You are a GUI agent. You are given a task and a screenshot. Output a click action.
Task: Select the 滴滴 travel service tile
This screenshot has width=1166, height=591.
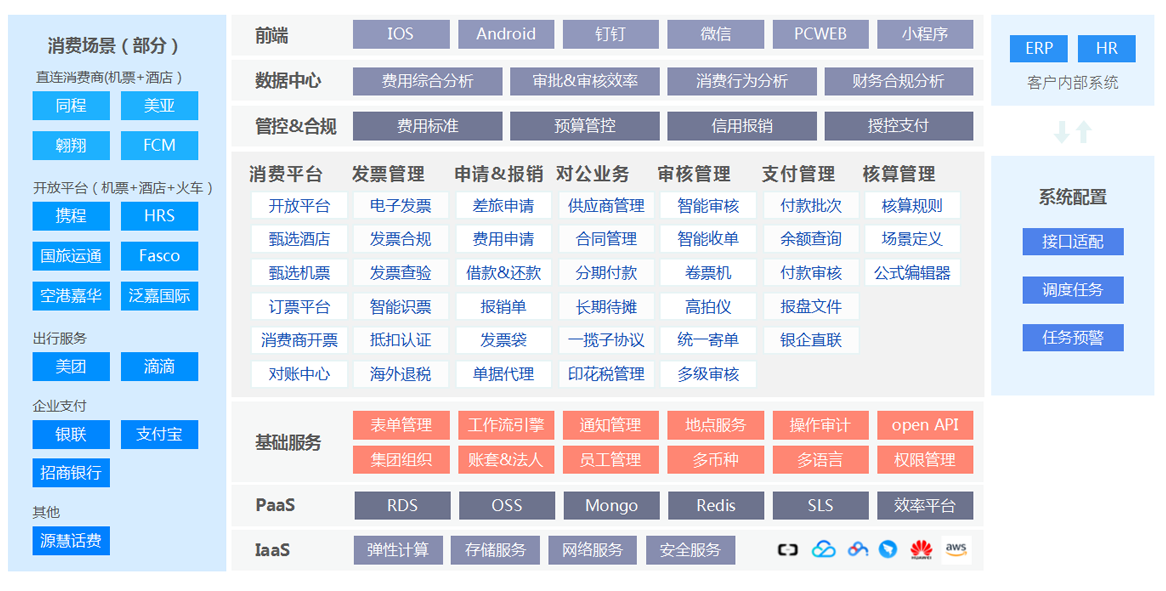[159, 366]
